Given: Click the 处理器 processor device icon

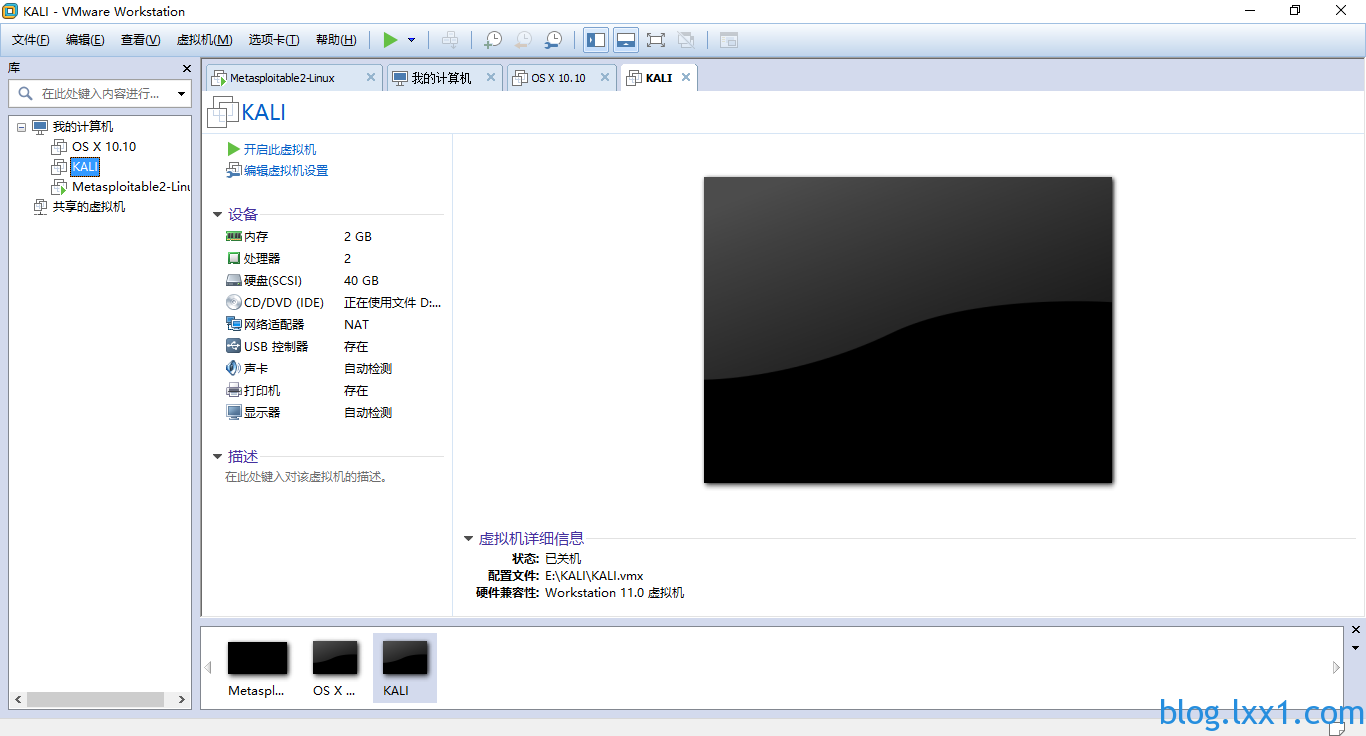Looking at the screenshot, I should [x=234, y=259].
